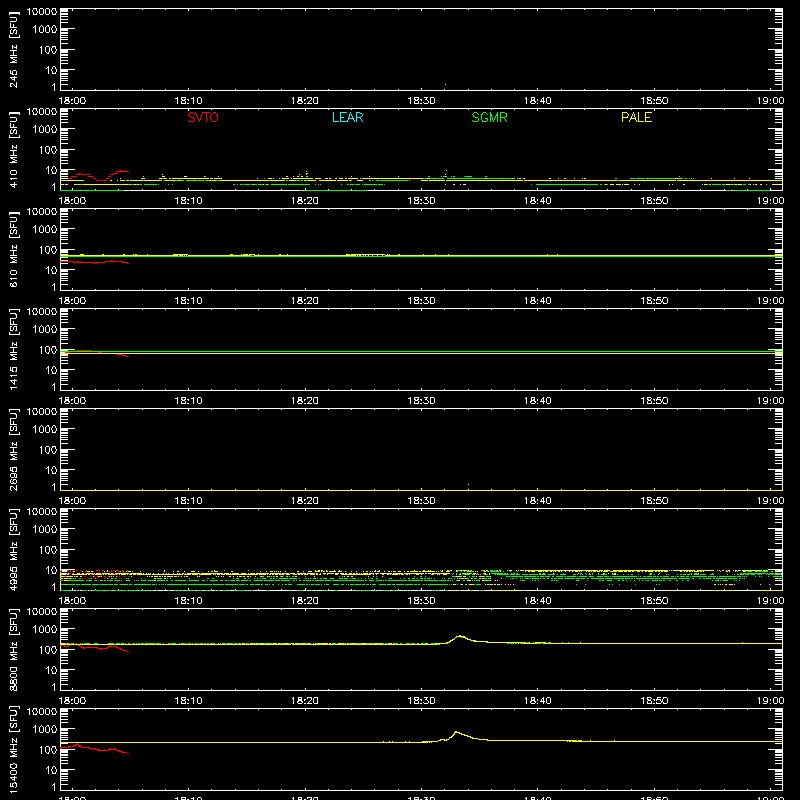Click the 18:00 tick of the 8800 MHz plot
This screenshot has width=800, height=800.
tap(72, 701)
